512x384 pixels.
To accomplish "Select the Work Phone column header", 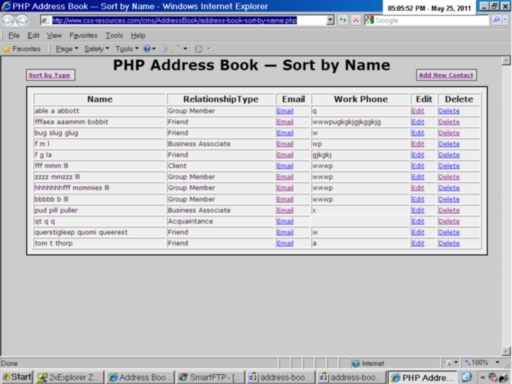I will click(x=361, y=99).
